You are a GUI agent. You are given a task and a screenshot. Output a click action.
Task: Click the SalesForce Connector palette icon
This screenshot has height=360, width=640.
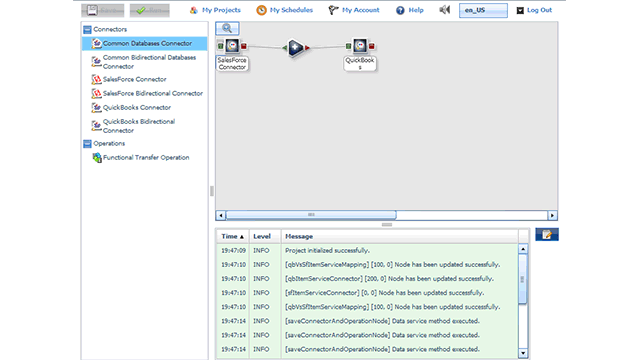point(96,79)
